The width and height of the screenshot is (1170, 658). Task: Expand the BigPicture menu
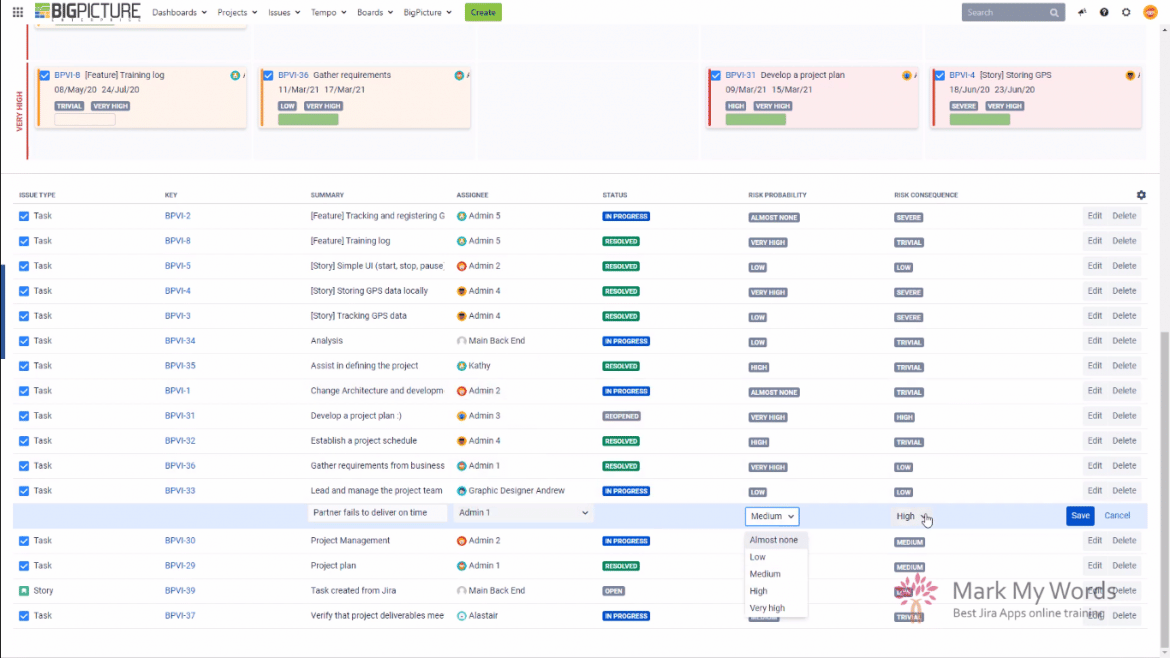click(x=428, y=13)
